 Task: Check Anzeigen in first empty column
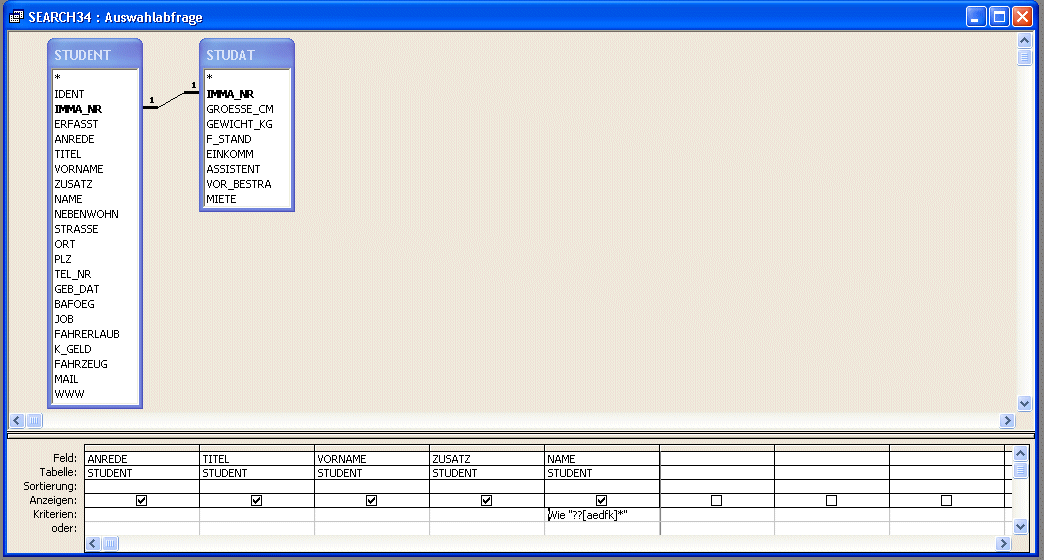(x=716, y=500)
